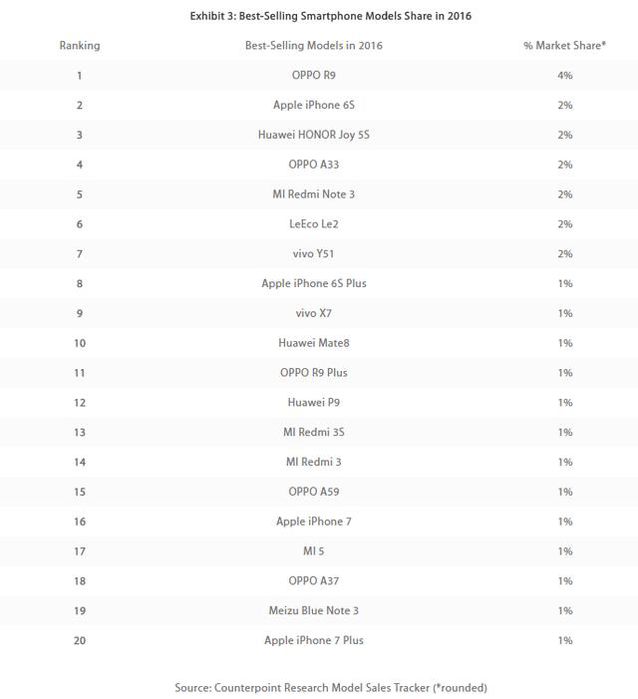This screenshot has width=638, height=699.
Task: Click the Ranking column header
Action: (x=79, y=46)
